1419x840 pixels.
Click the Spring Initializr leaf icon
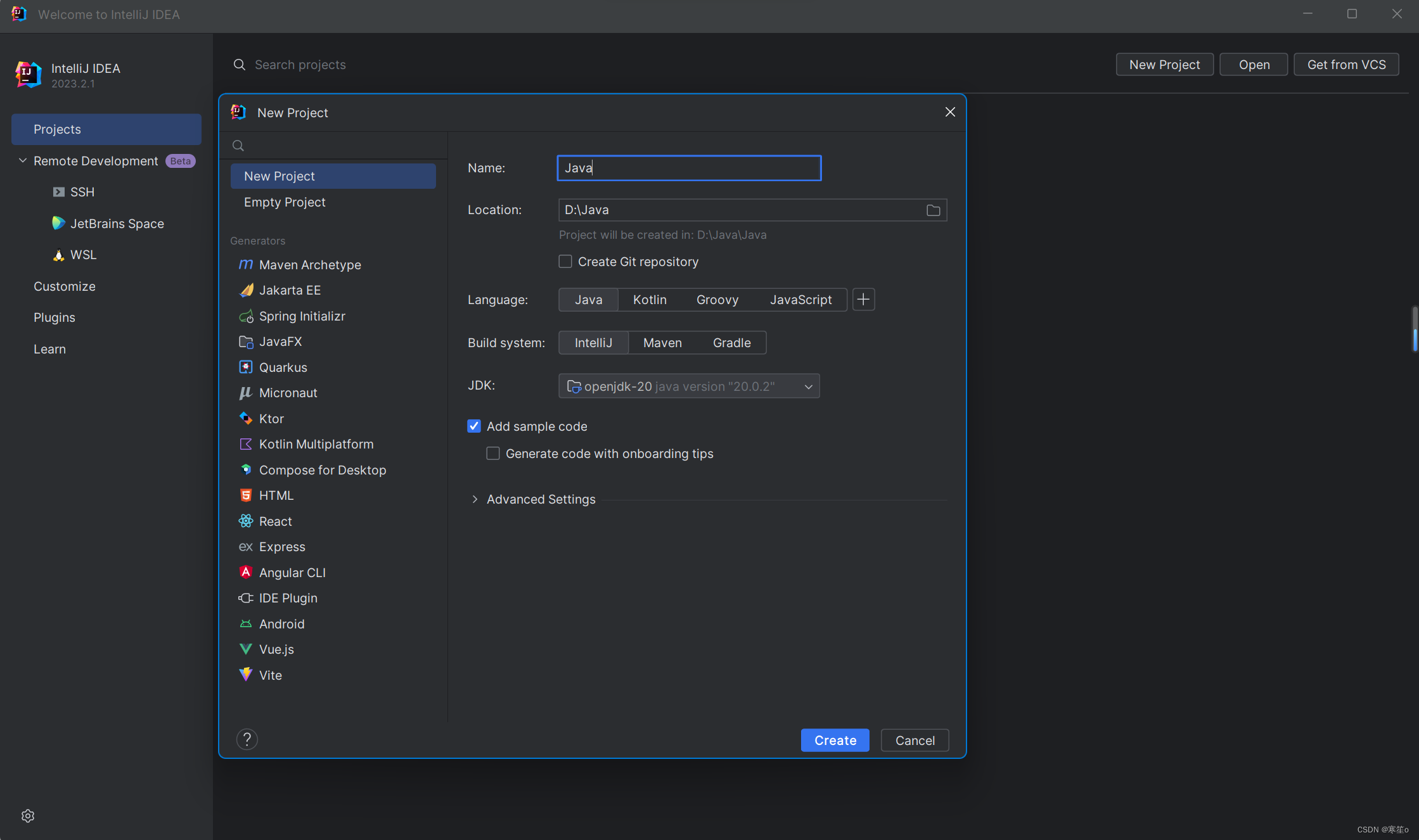tap(246, 316)
